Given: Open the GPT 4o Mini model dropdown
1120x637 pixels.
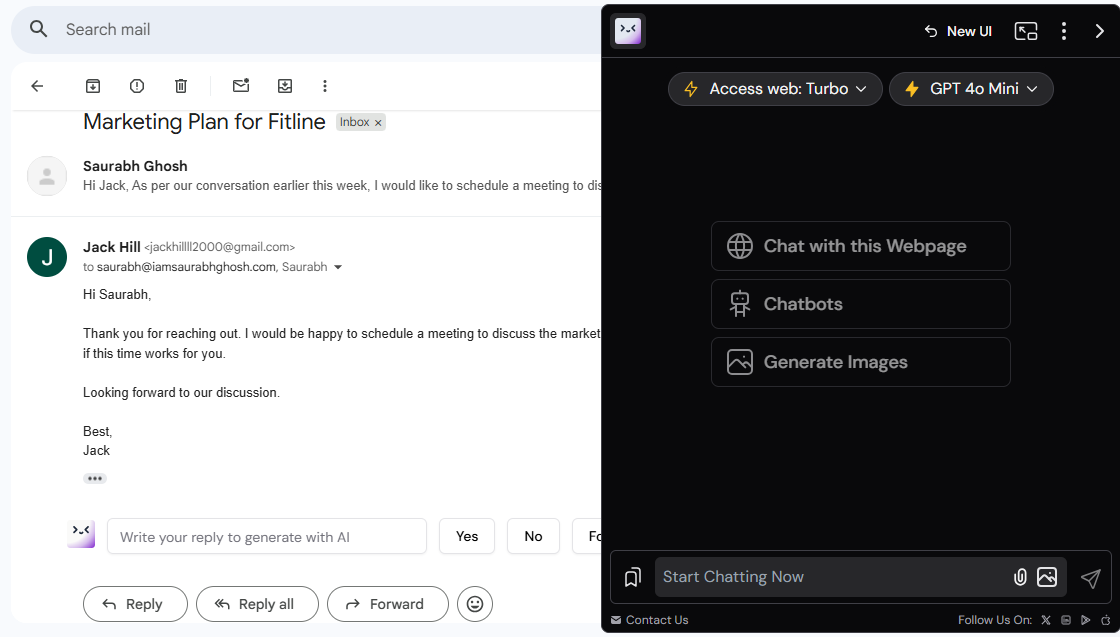Looking at the screenshot, I should pyautogui.click(x=971, y=89).
